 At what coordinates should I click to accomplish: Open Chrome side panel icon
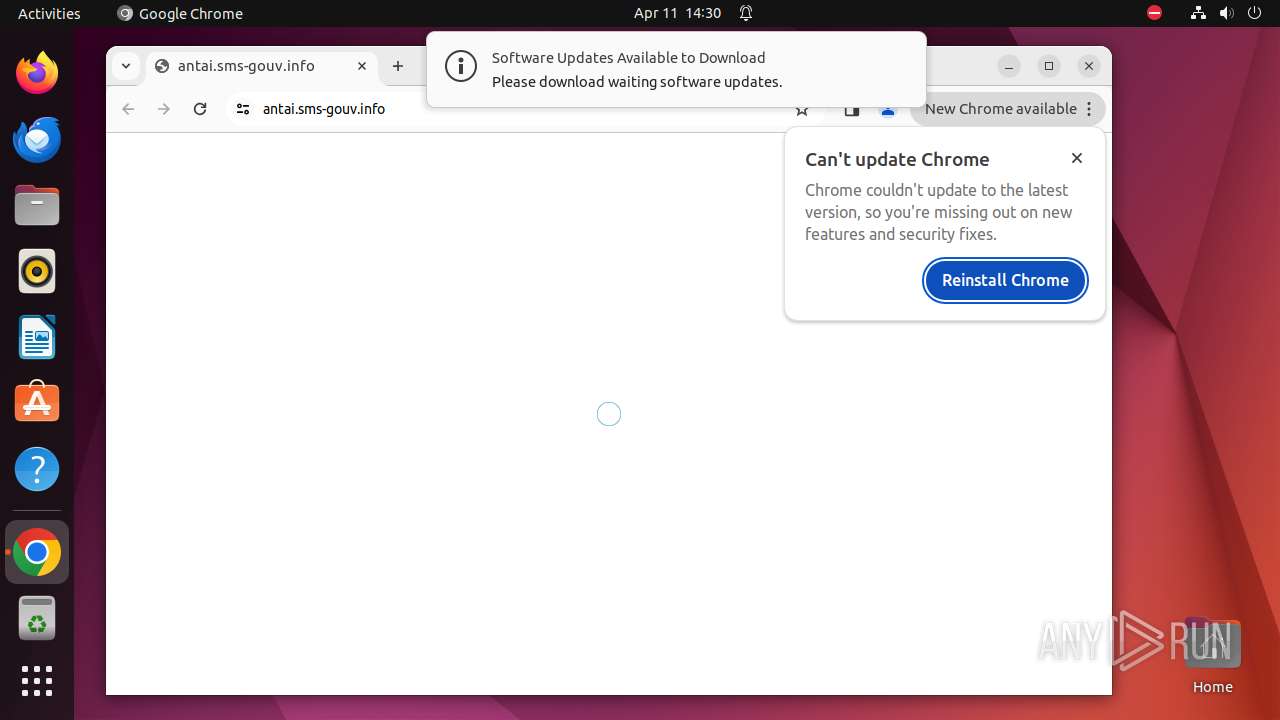pyautogui.click(x=851, y=110)
